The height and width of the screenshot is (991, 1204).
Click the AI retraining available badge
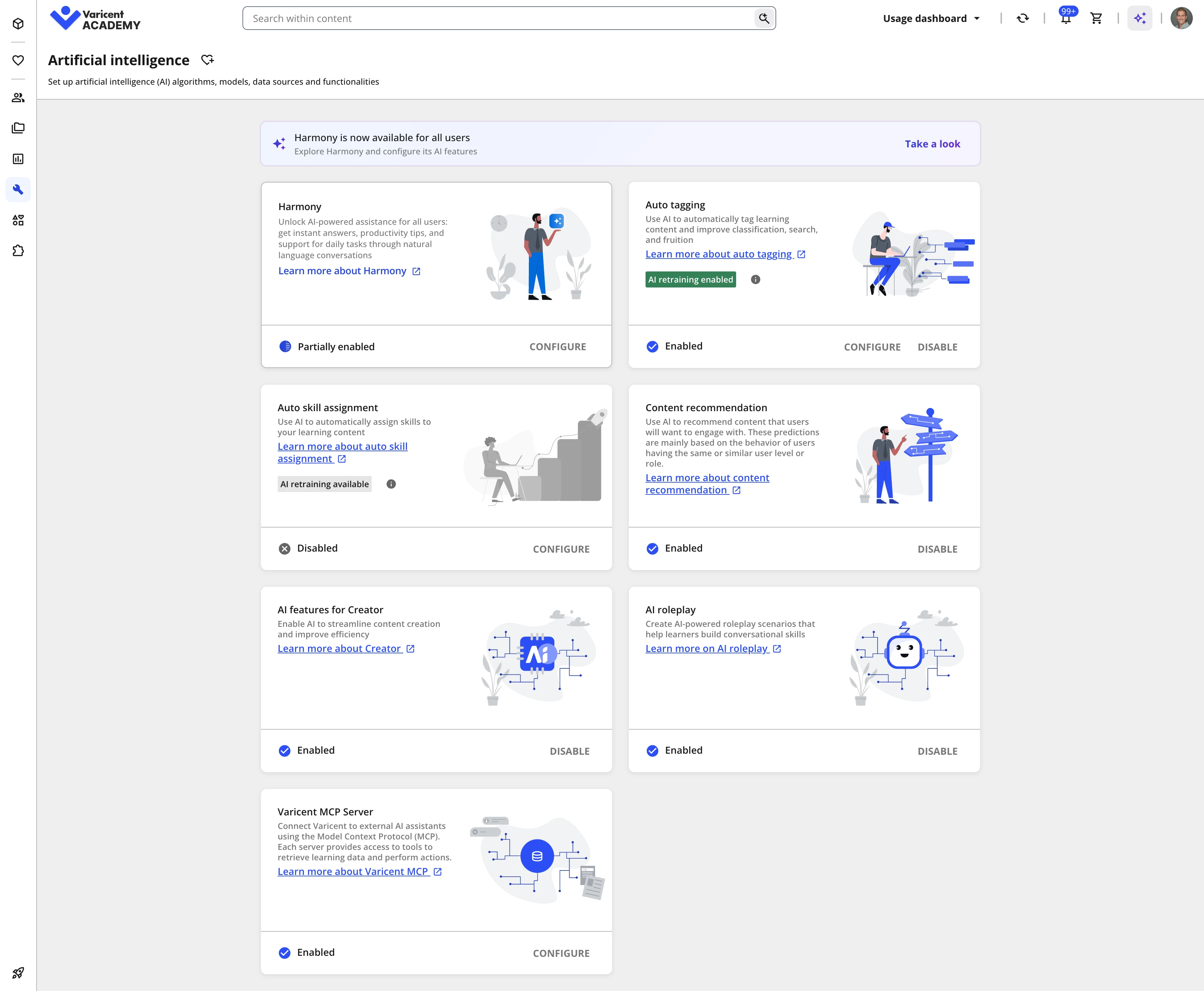[324, 484]
